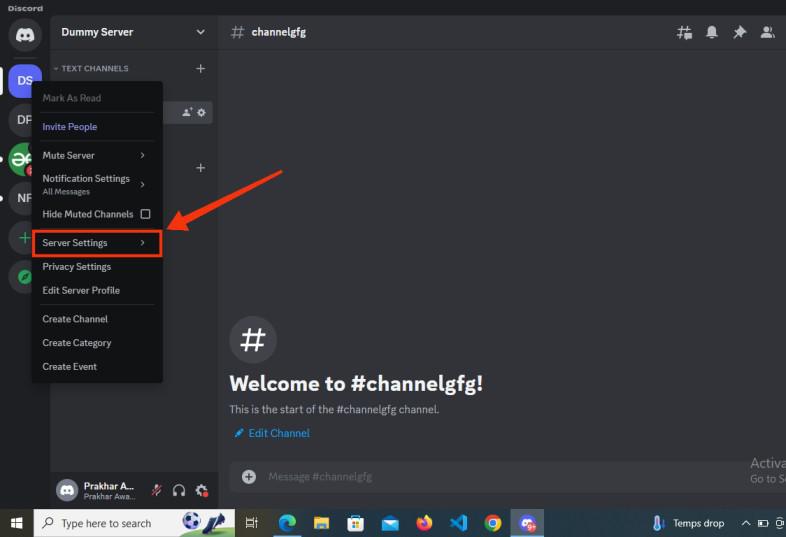Click the Prakhar A... username panel
The height and width of the screenshot is (537, 786).
pos(109,490)
